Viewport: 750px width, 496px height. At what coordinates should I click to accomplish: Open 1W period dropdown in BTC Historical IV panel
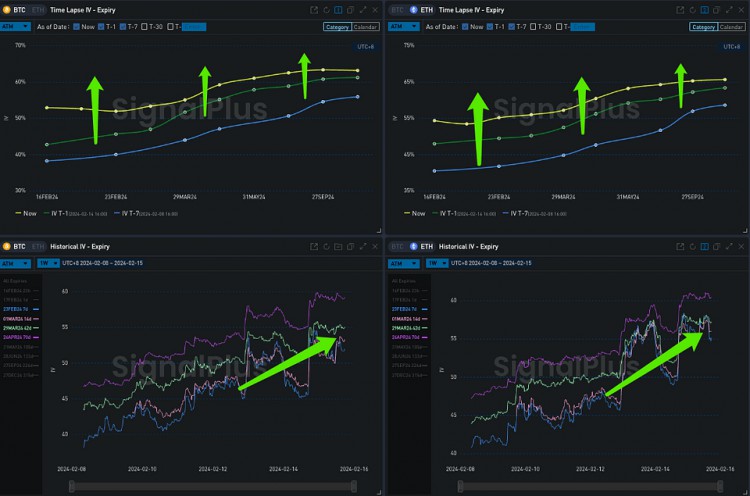tap(48, 264)
